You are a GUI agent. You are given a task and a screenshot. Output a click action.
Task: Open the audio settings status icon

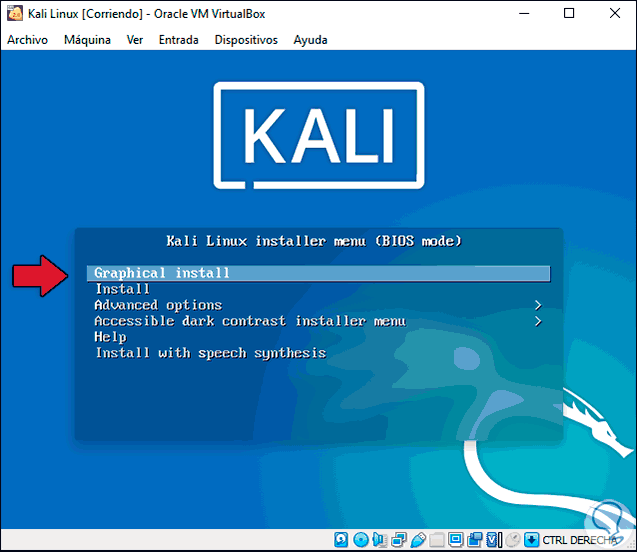pyautogui.click(x=379, y=540)
